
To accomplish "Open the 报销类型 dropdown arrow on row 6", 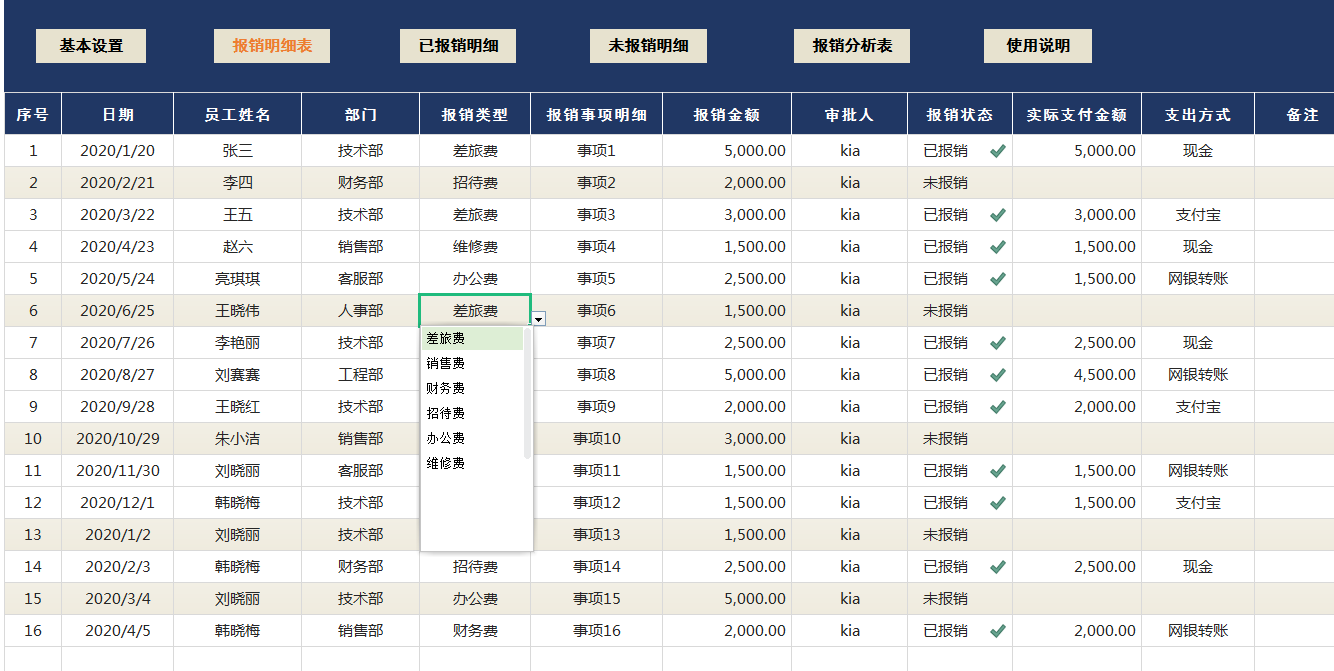I will point(538,317).
